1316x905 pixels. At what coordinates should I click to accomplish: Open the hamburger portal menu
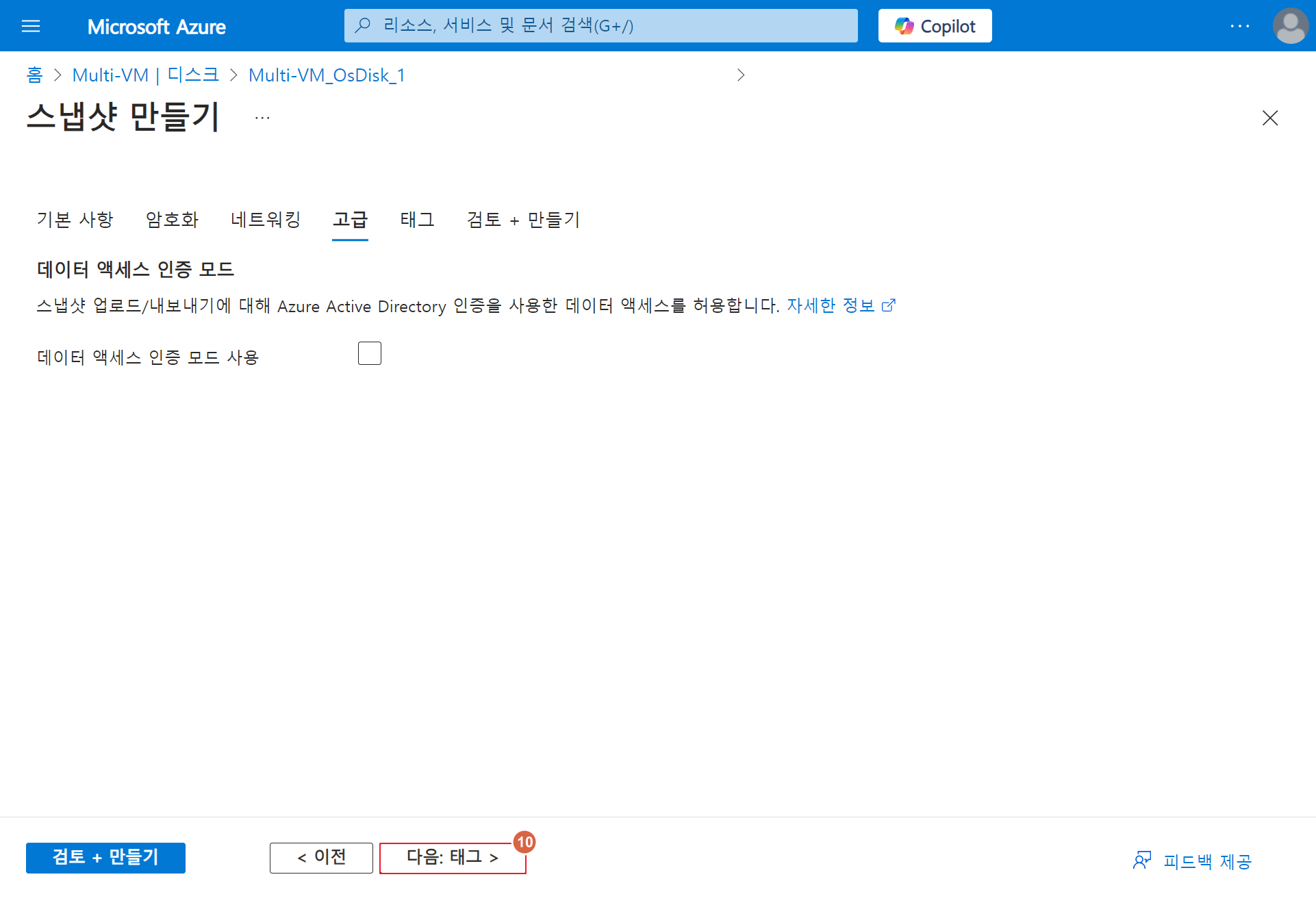[x=31, y=26]
